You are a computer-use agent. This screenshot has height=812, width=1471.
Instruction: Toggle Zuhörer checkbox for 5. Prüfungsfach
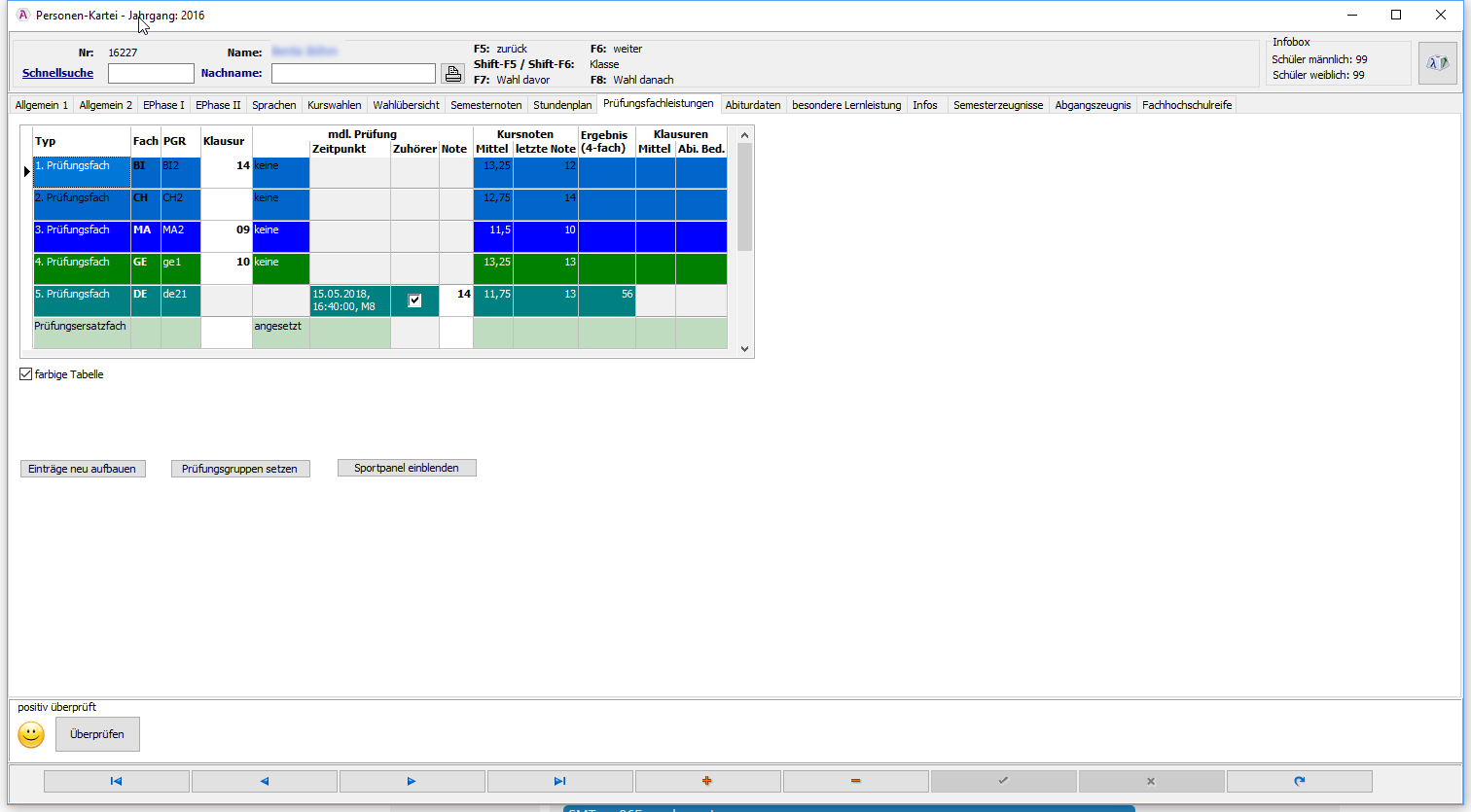414,300
